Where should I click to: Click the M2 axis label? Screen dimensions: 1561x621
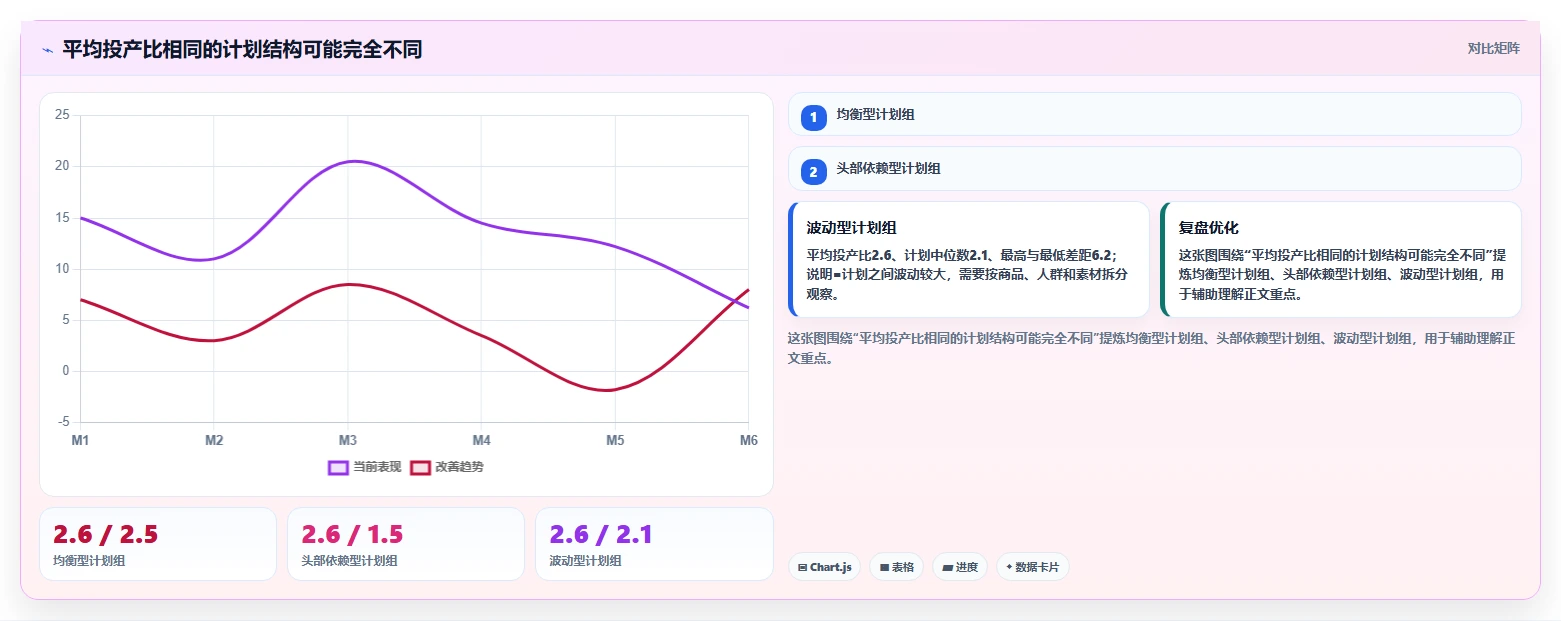pos(214,440)
